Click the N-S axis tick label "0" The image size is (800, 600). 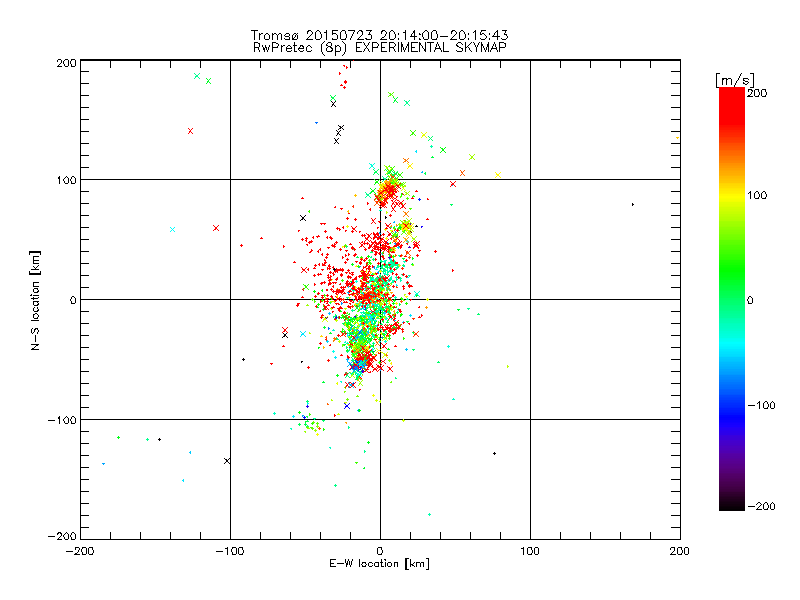click(x=73, y=300)
